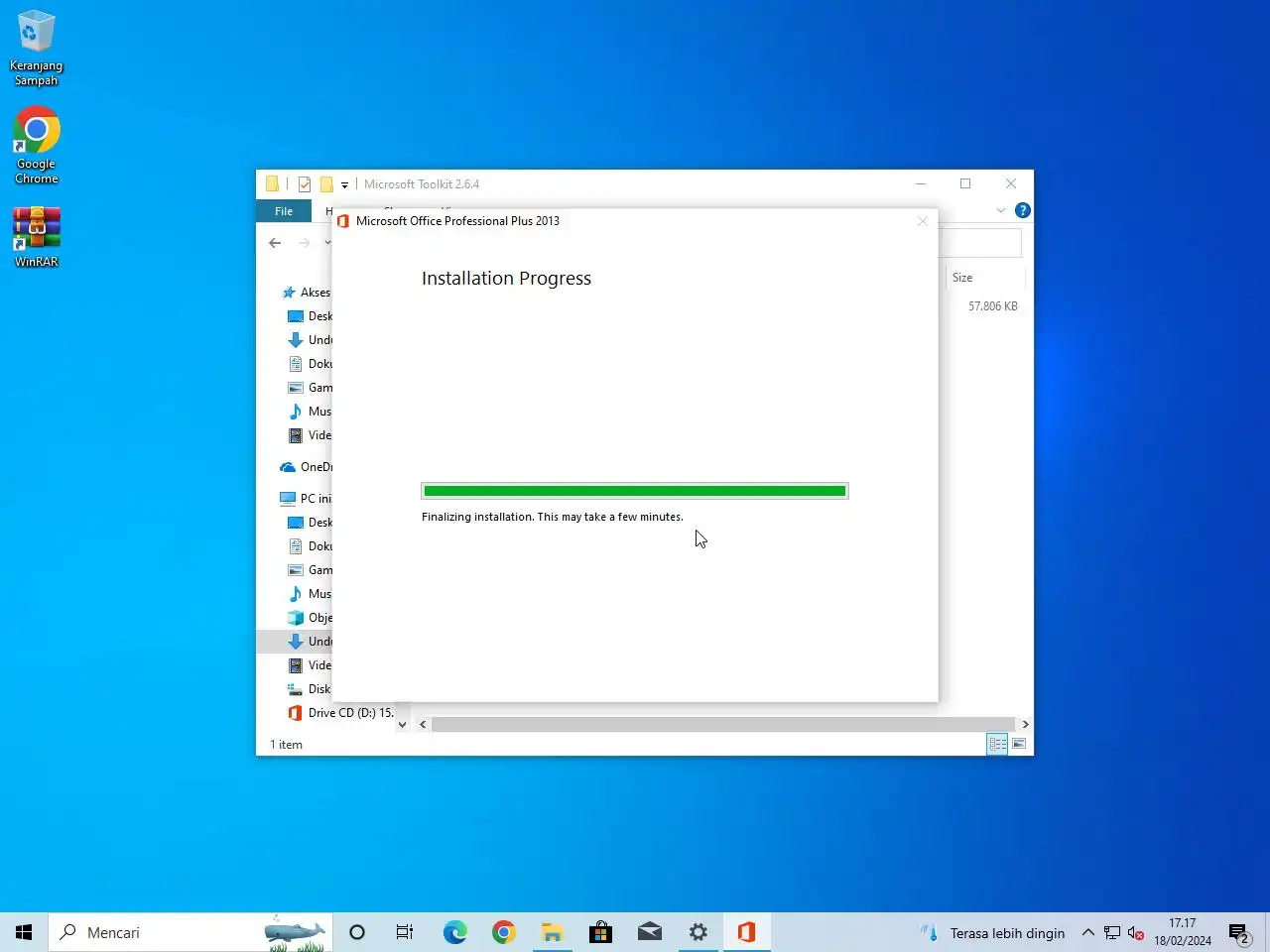Close the Office installation dialog
The image size is (1270, 952).
pyautogui.click(x=923, y=221)
